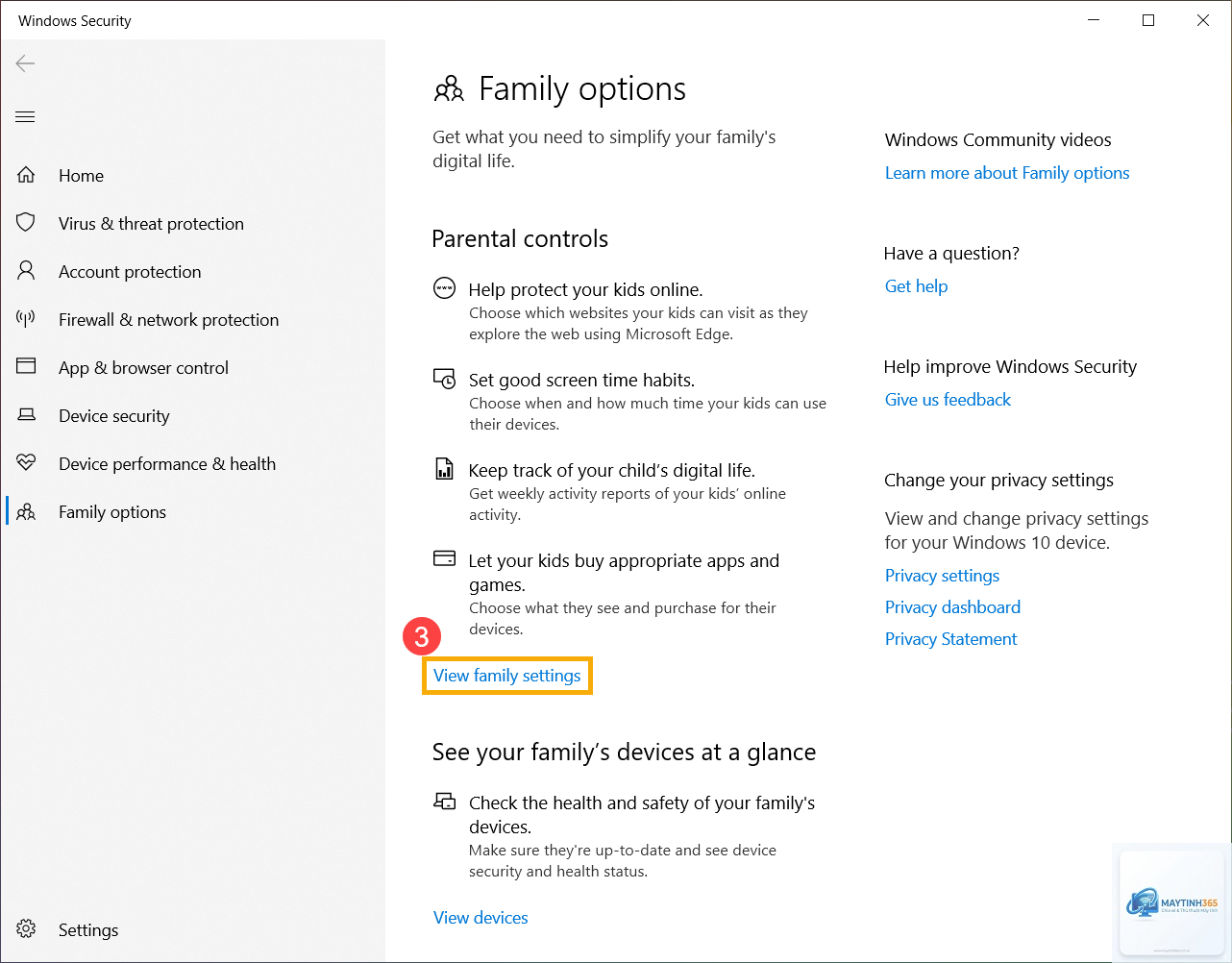1232x963 pixels.
Task: Click the Get help link
Action: (x=916, y=286)
